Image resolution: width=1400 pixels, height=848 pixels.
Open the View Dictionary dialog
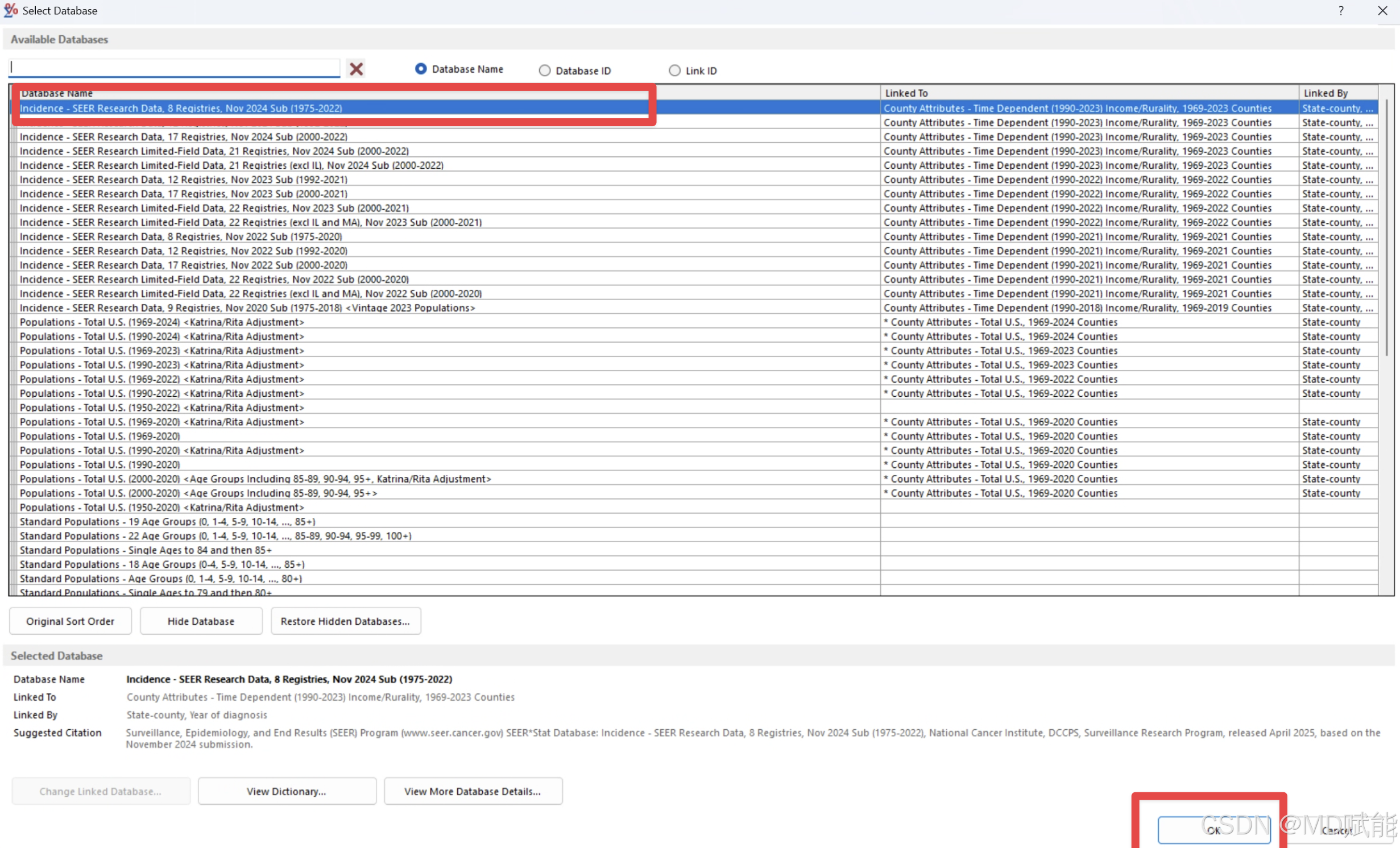pos(287,791)
